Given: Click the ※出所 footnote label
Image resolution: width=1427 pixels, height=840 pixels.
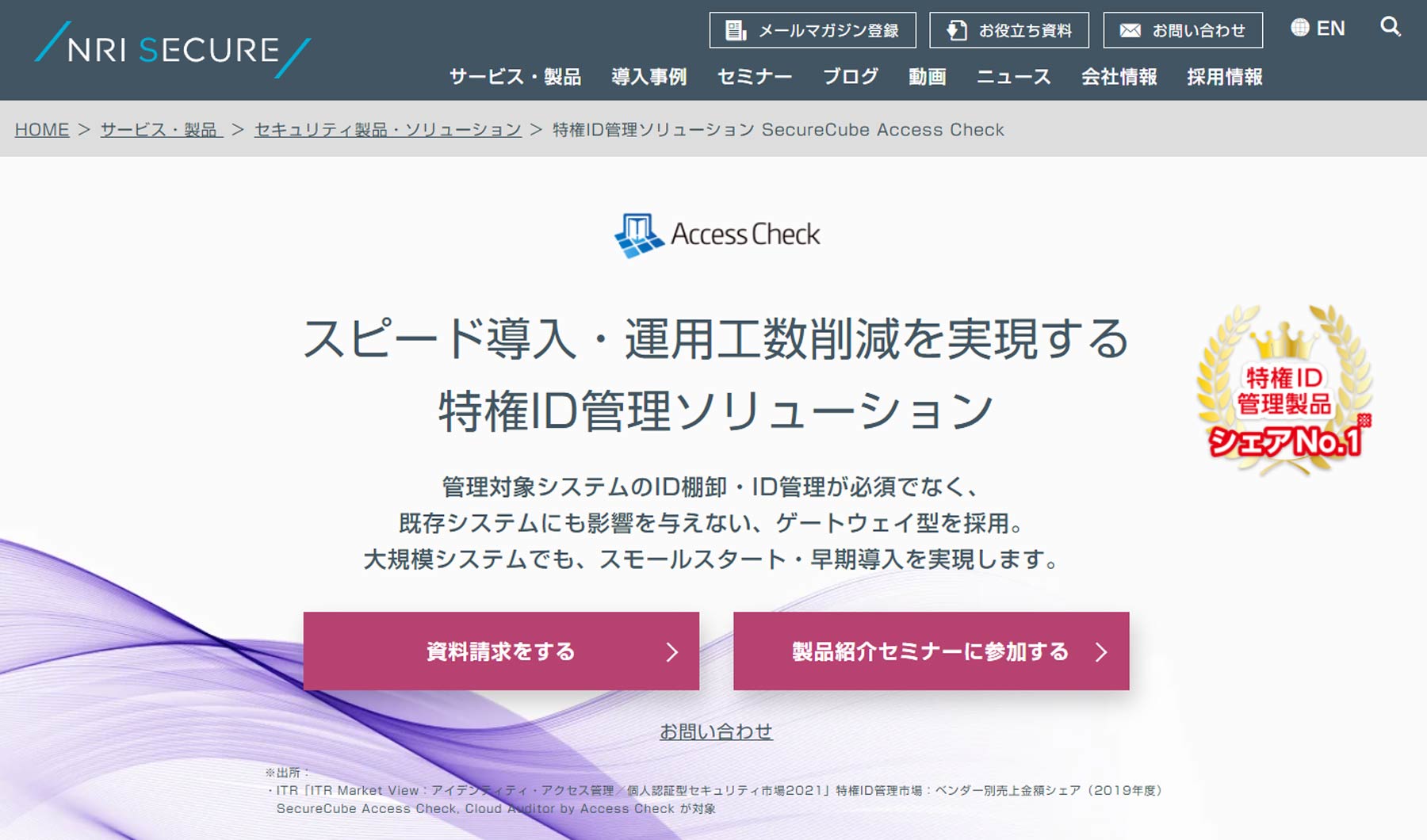Looking at the screenshot, I should click(x=287, y=772).
